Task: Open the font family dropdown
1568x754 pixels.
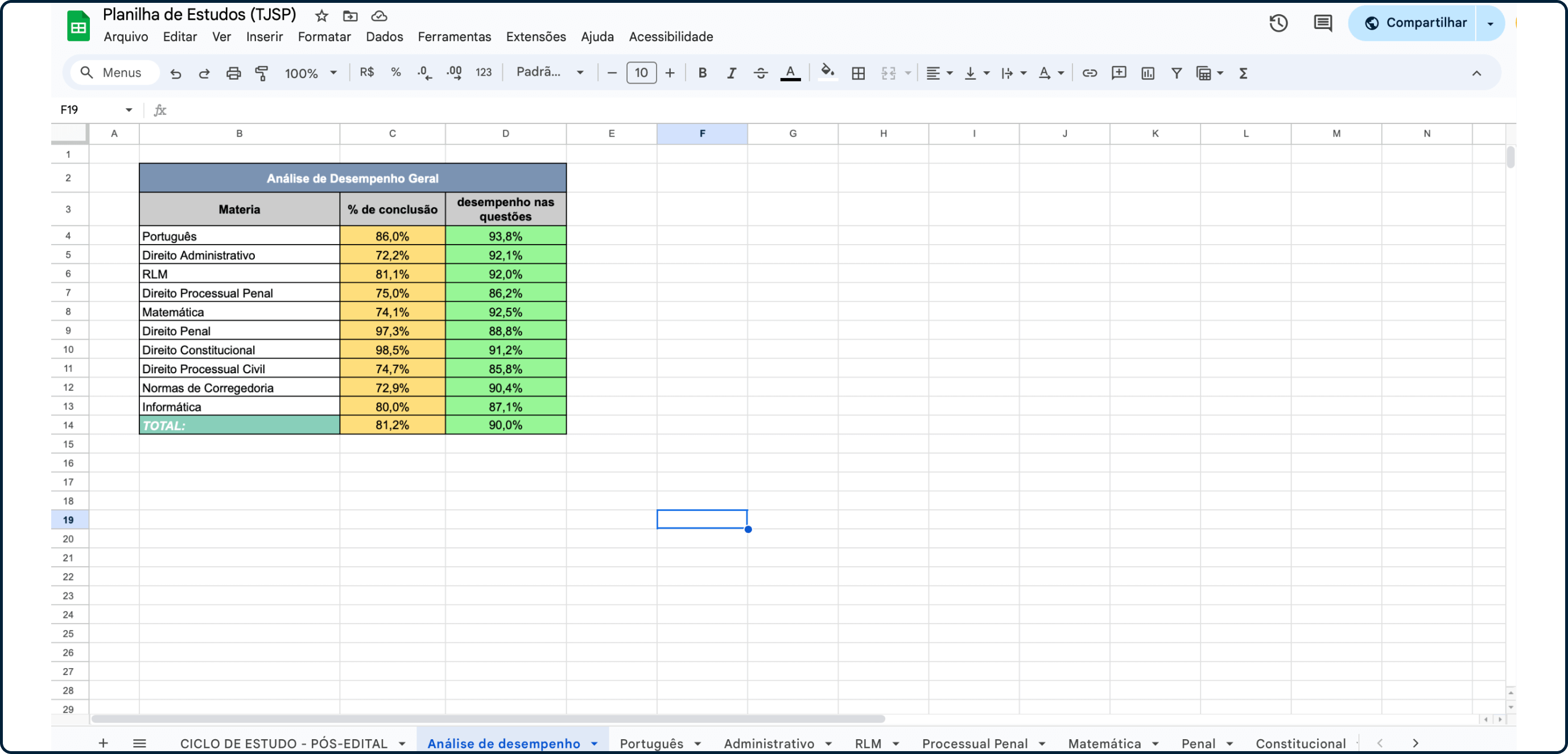Action: point(550,72)
